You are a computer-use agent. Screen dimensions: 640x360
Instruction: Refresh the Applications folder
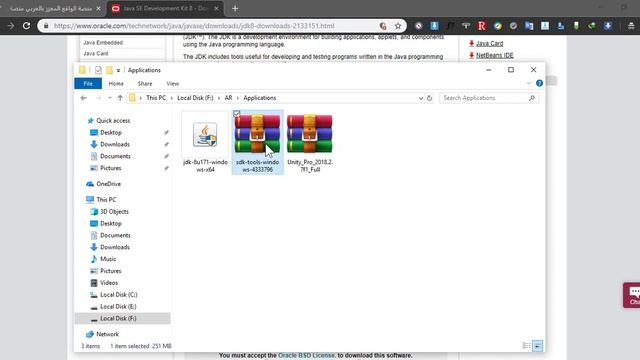[x=429, y=98]
